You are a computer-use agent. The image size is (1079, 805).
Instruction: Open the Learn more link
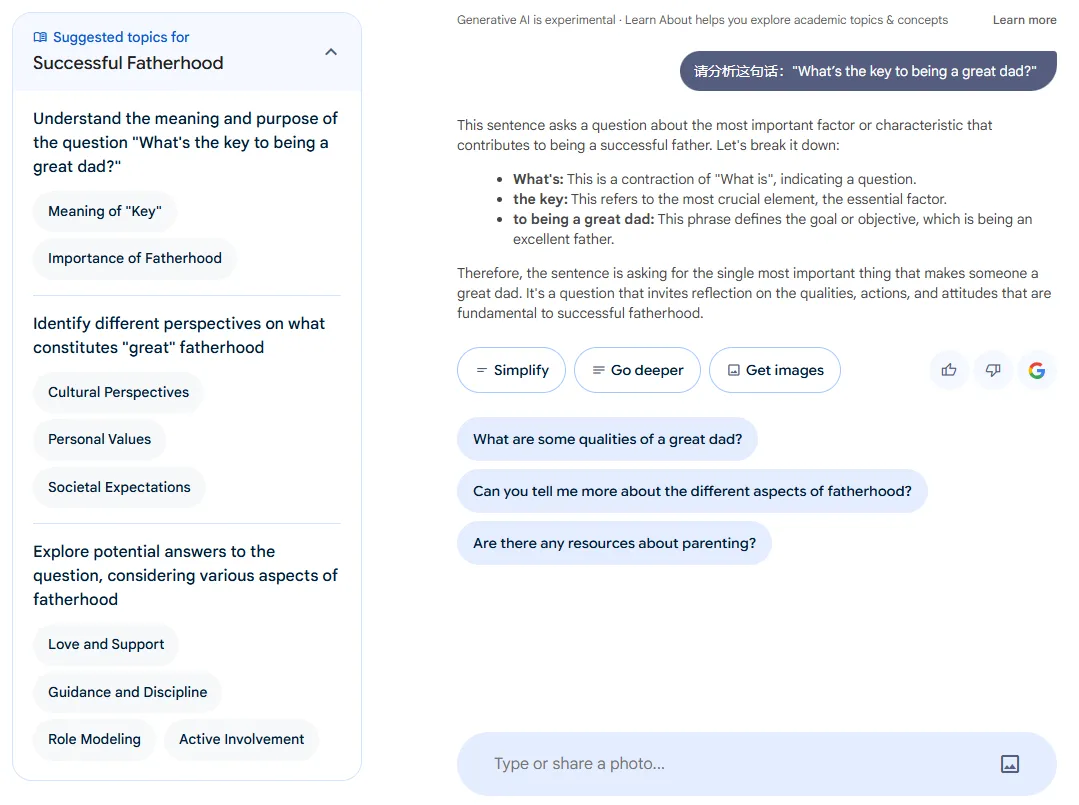click(x=1024, y=20)
